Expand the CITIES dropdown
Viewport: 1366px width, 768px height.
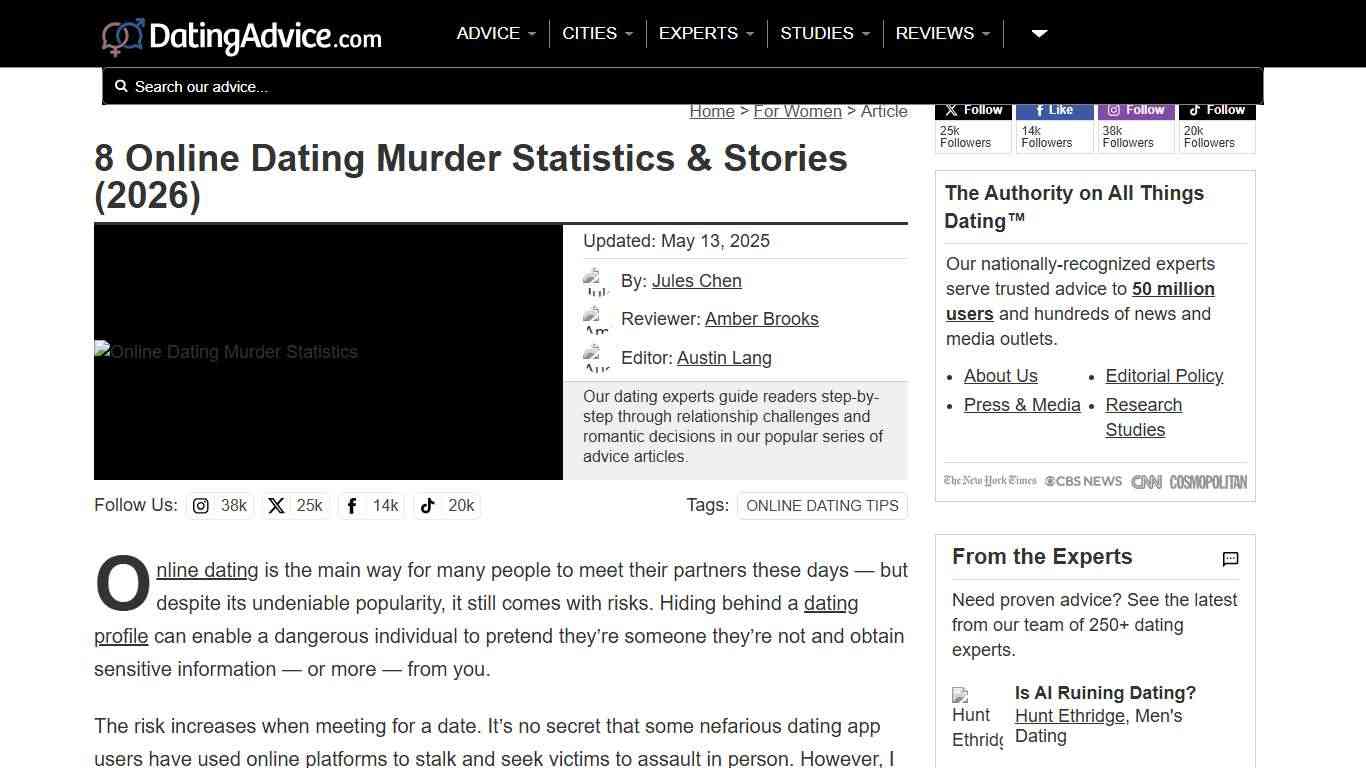(597, 33)
